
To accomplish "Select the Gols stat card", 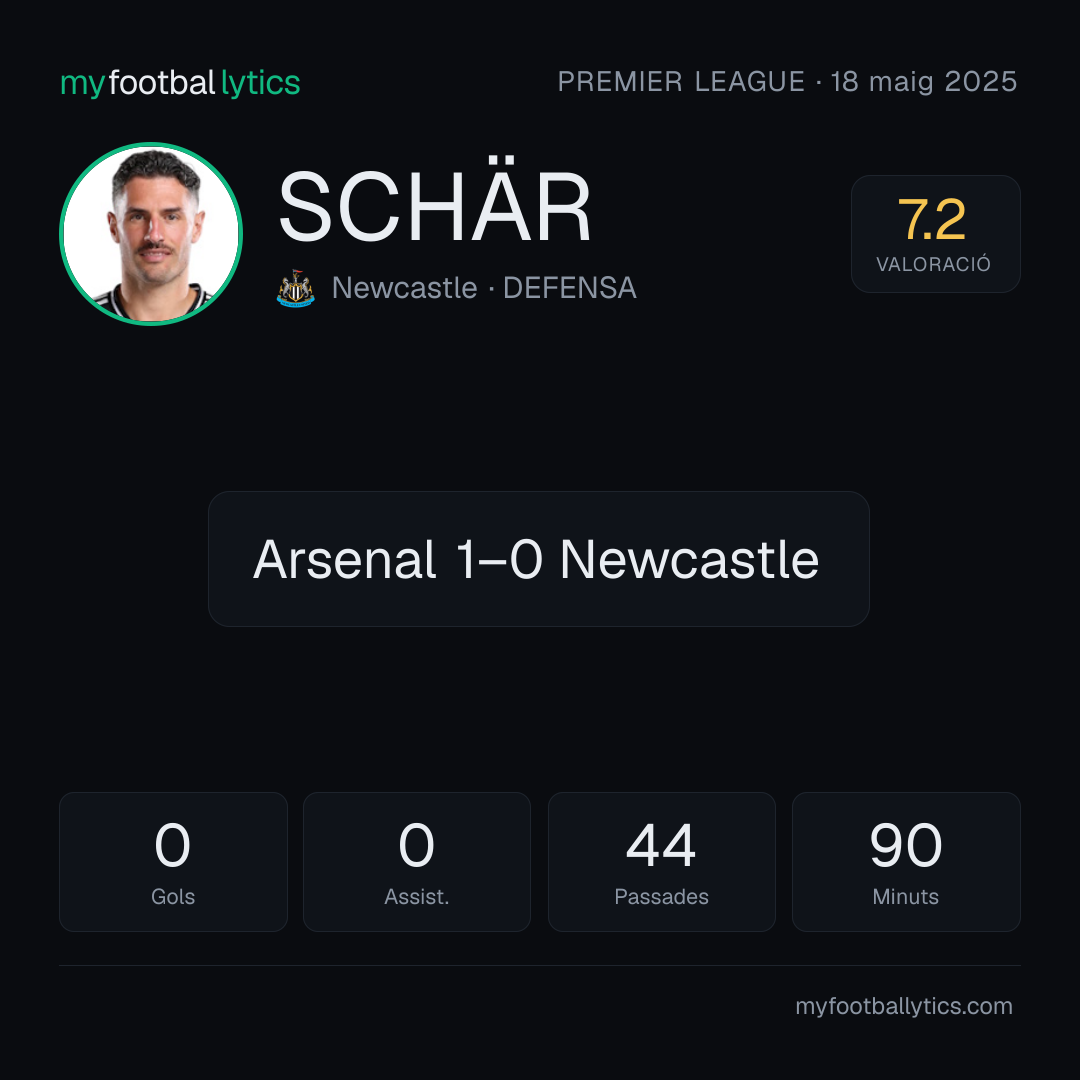I will [x=173, y=862].
